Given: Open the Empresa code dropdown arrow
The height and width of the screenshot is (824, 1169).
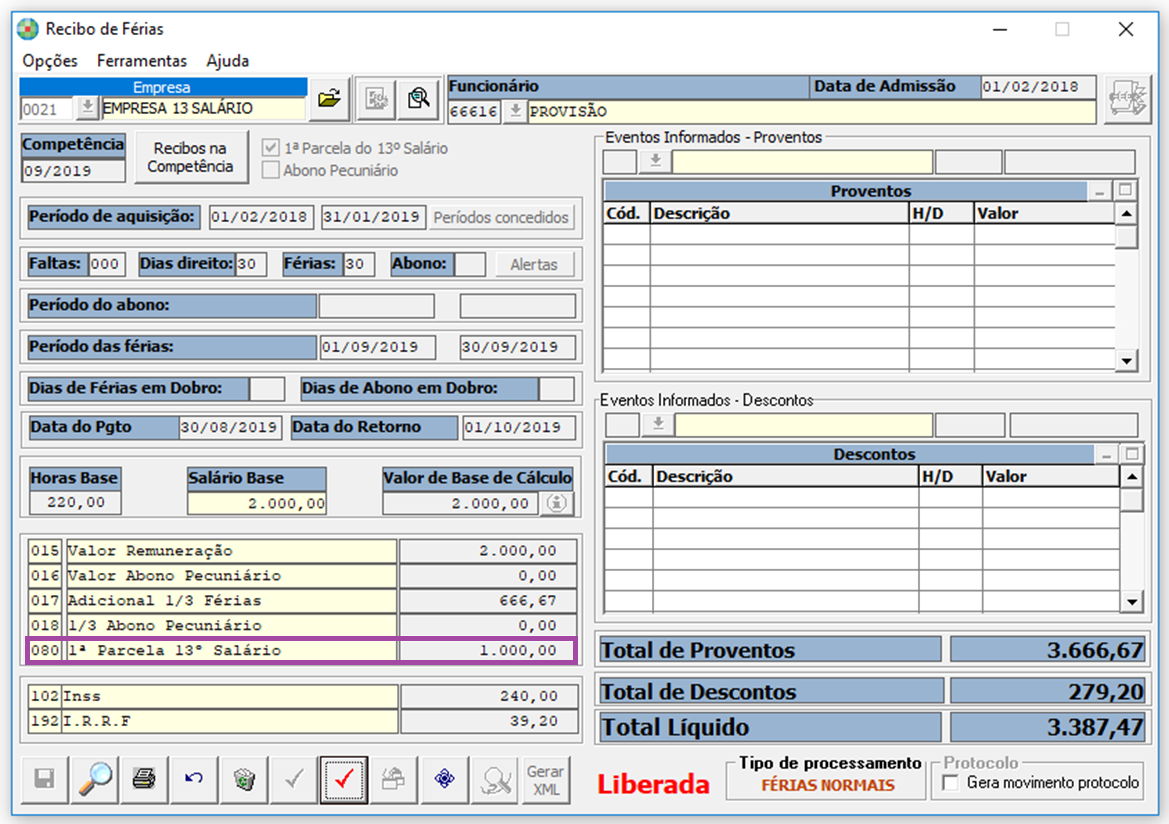Looking at the screenshot, I should (87, 108).
